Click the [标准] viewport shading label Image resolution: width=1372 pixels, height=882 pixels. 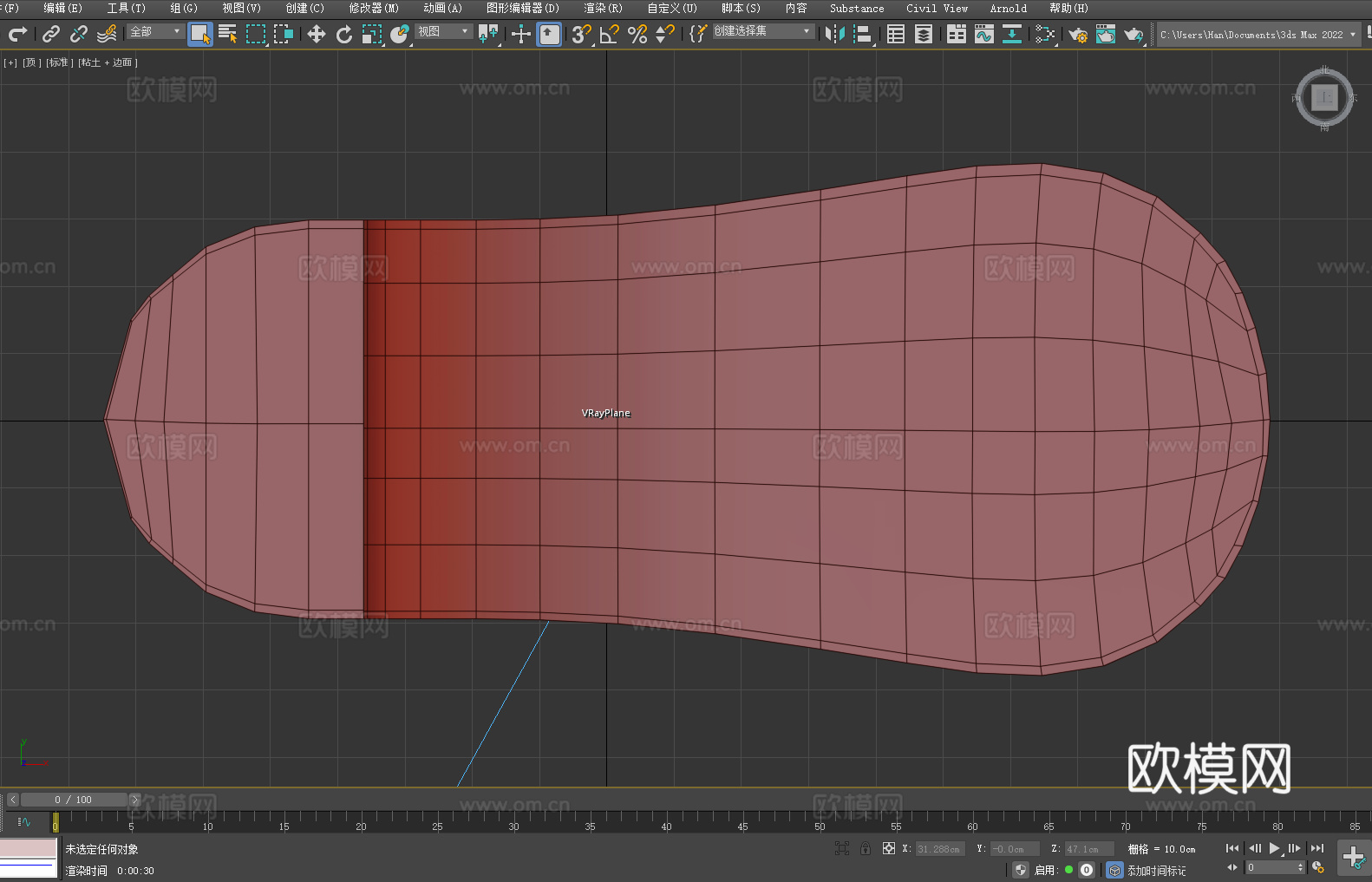coord(59,62)
